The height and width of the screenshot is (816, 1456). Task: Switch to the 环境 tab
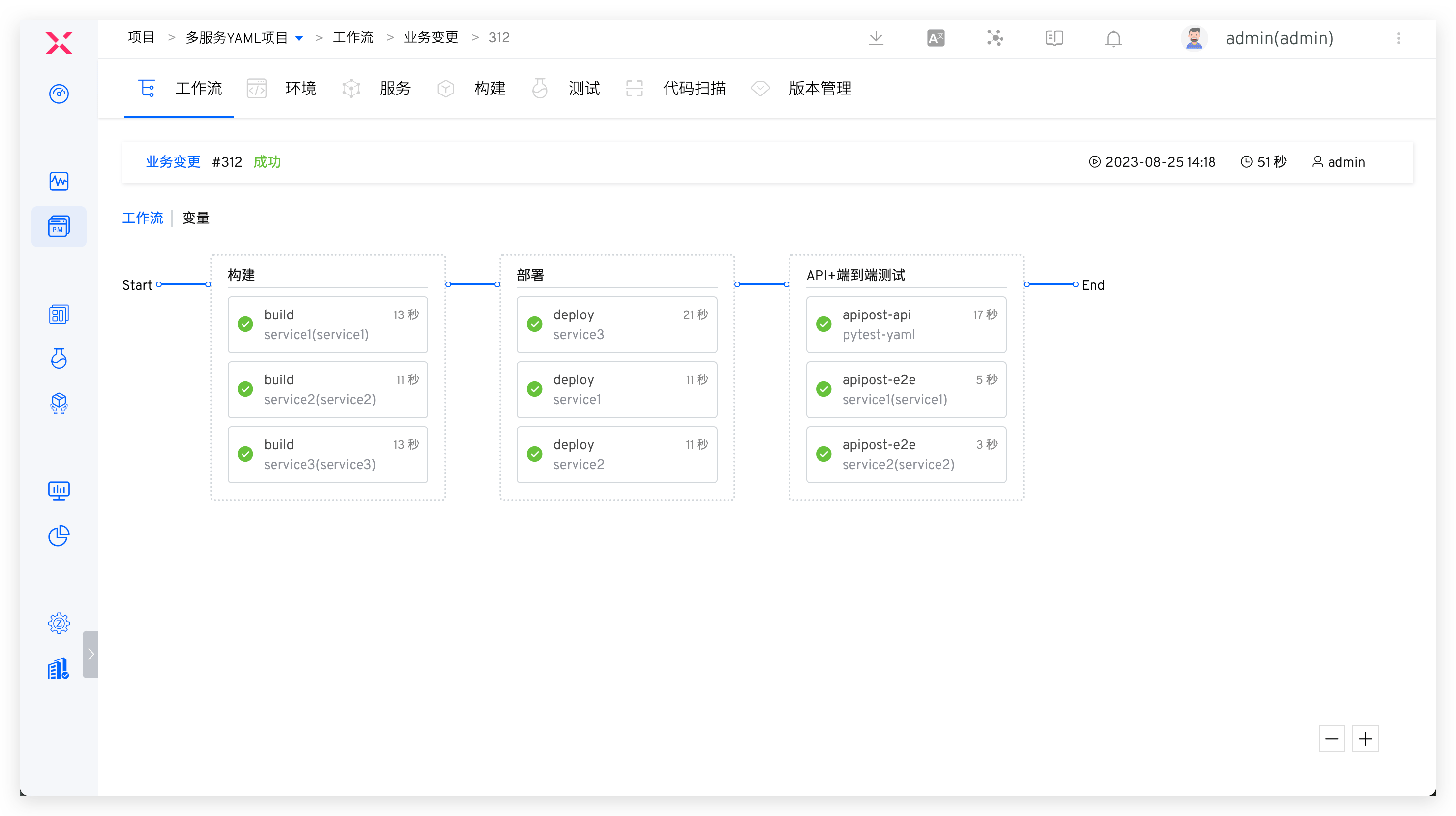(300, 88)
